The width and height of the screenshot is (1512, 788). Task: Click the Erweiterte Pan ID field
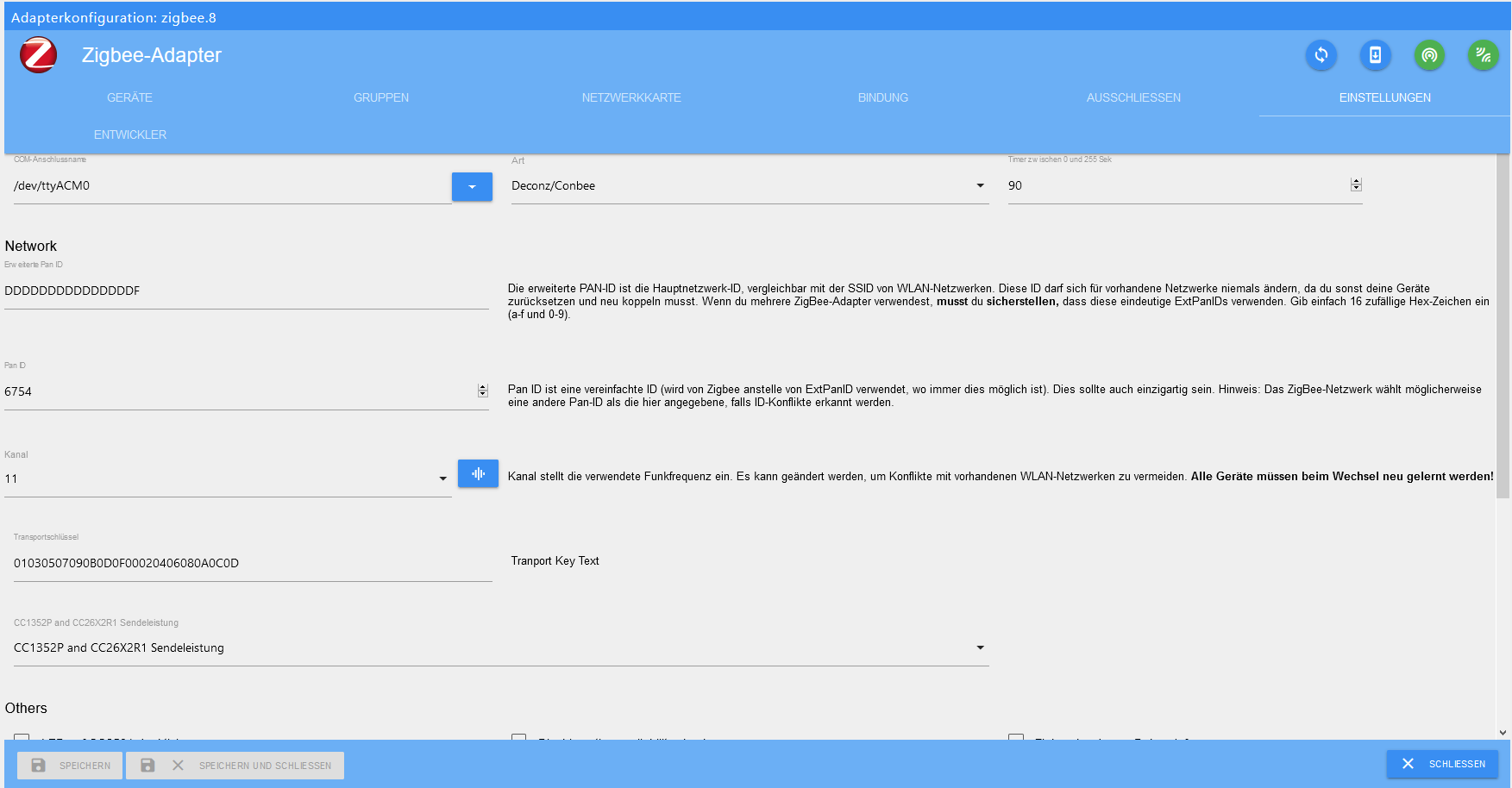[247, 291]
